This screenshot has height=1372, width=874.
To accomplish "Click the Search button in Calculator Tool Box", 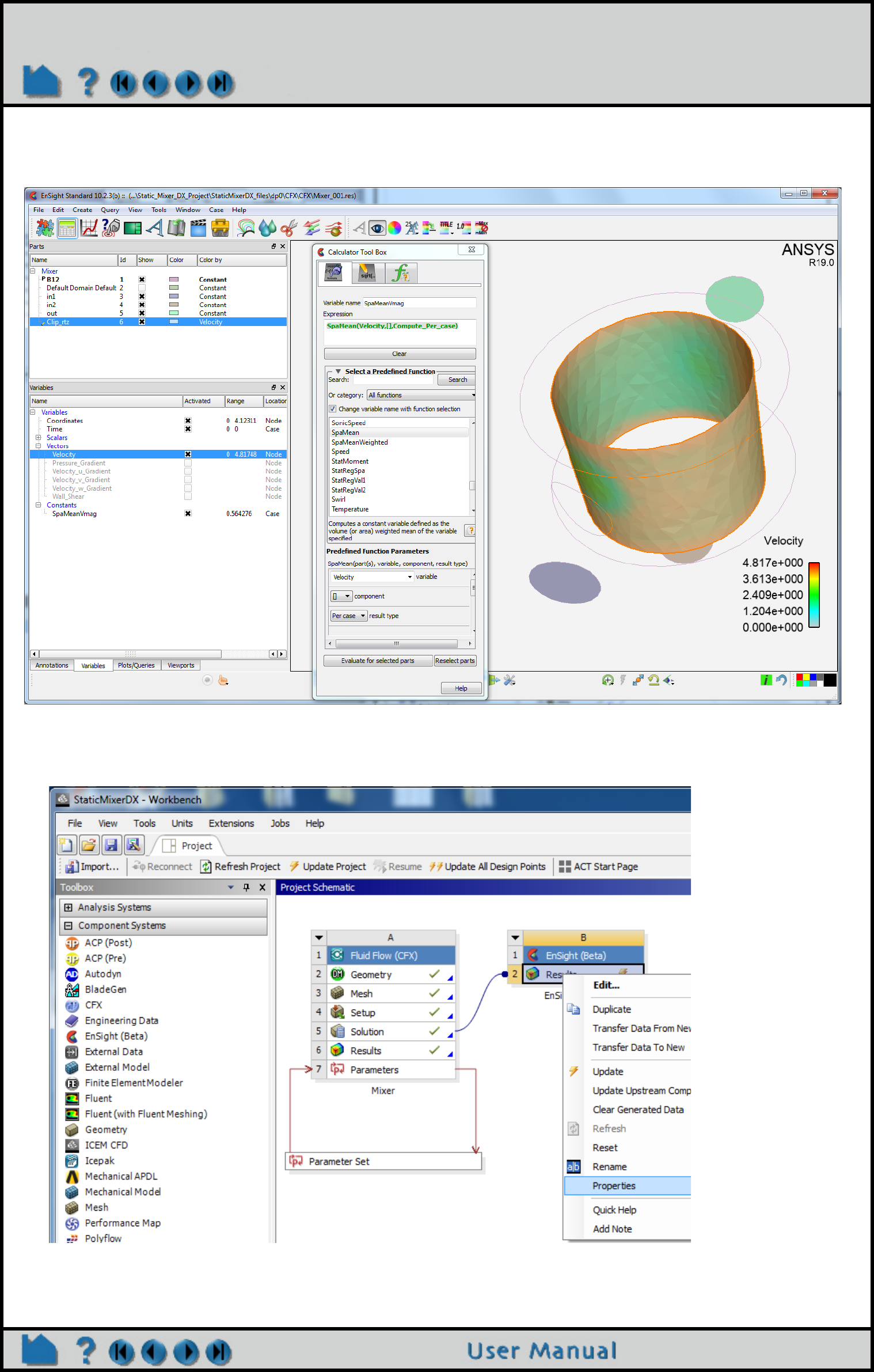I will point(457,380).
